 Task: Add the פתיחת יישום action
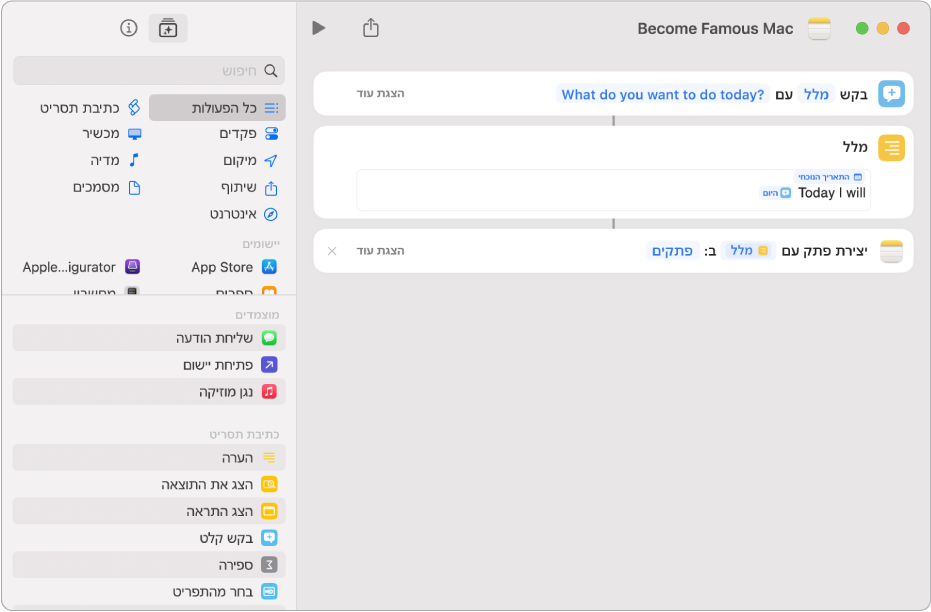pyautogui.click(x=149, y=364)
